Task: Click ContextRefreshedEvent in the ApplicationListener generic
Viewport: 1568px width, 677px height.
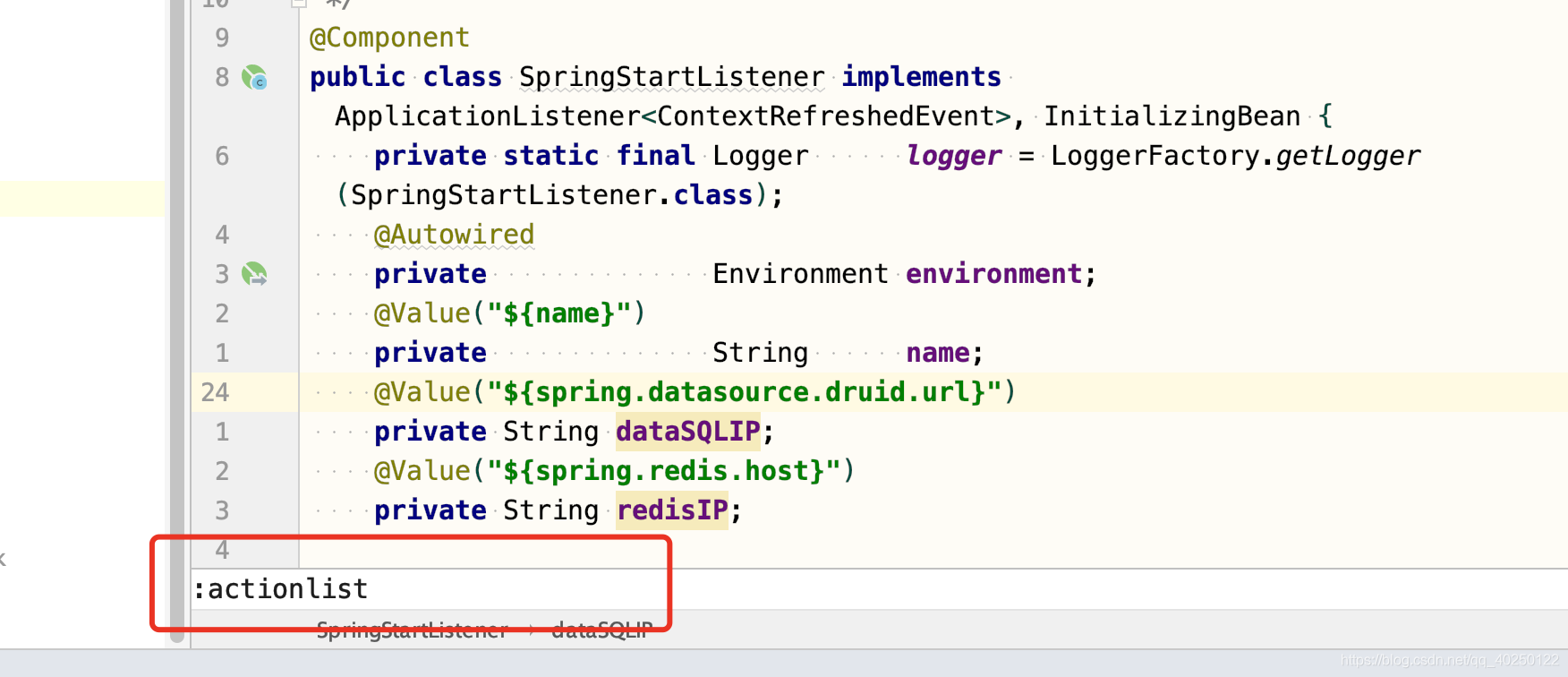Action: 825,116
